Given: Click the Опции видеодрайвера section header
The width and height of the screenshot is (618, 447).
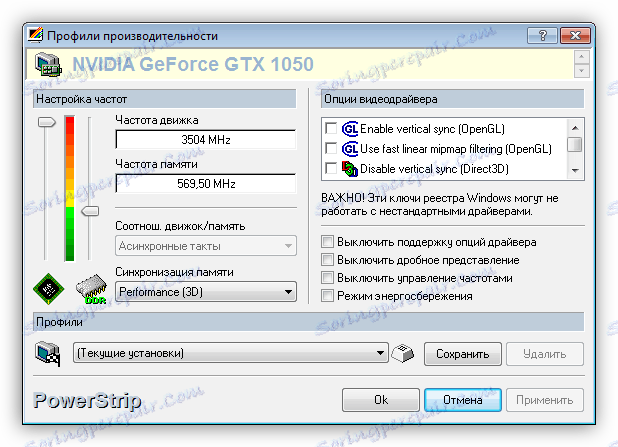Looking at the screenshot, I should click(x=452, y=99).
